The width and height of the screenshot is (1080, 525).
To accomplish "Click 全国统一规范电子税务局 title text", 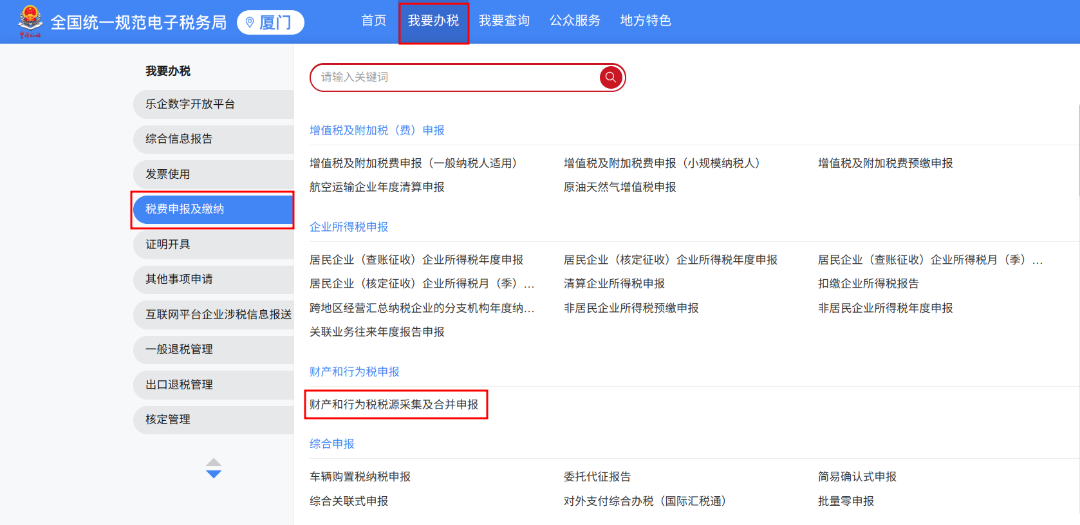I will tap(138, 22).
